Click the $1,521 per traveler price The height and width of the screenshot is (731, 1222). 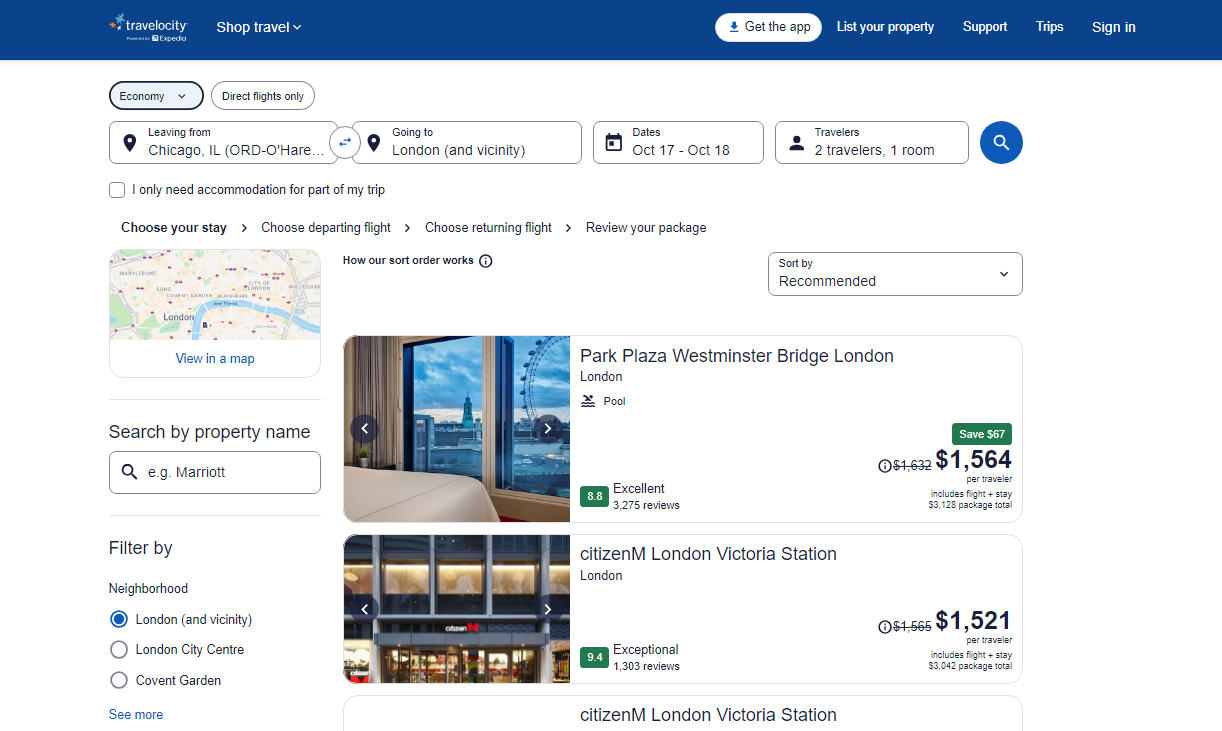[x=973, y=621]
